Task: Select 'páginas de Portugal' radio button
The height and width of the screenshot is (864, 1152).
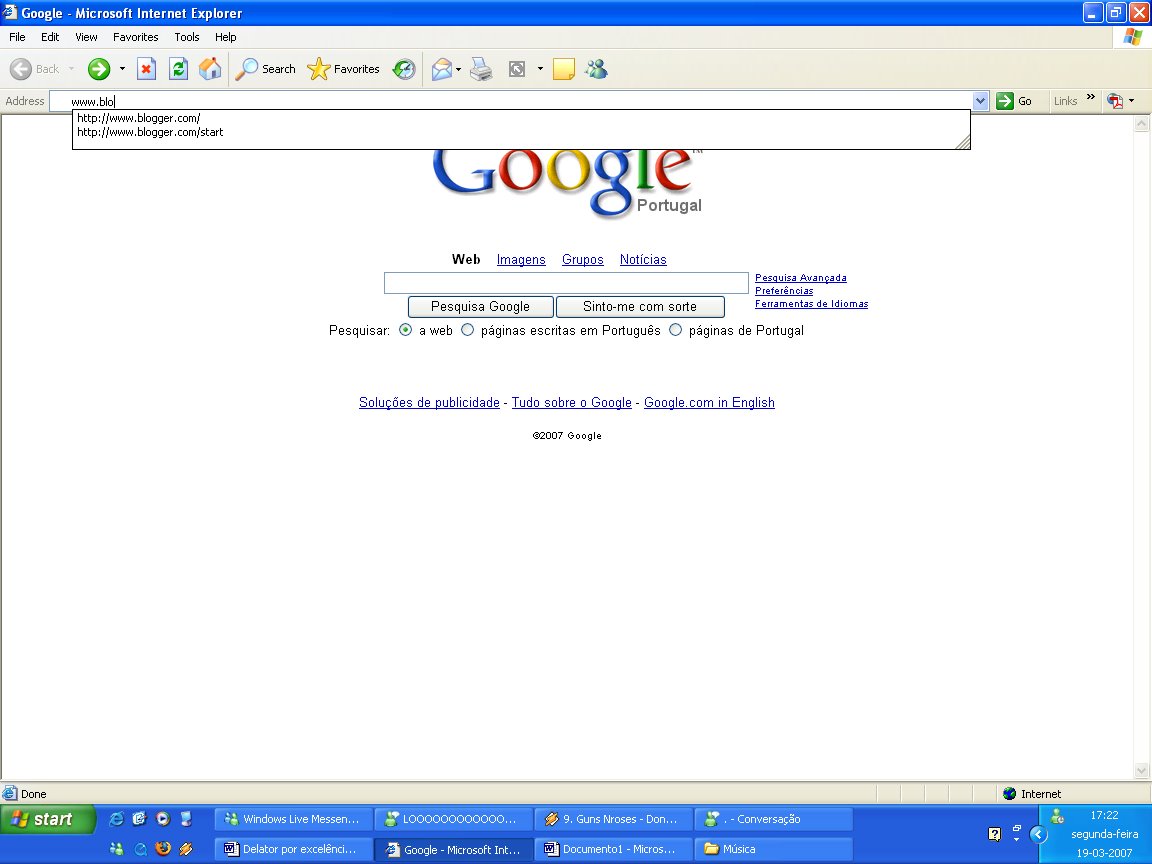Action: pos(675,330)
